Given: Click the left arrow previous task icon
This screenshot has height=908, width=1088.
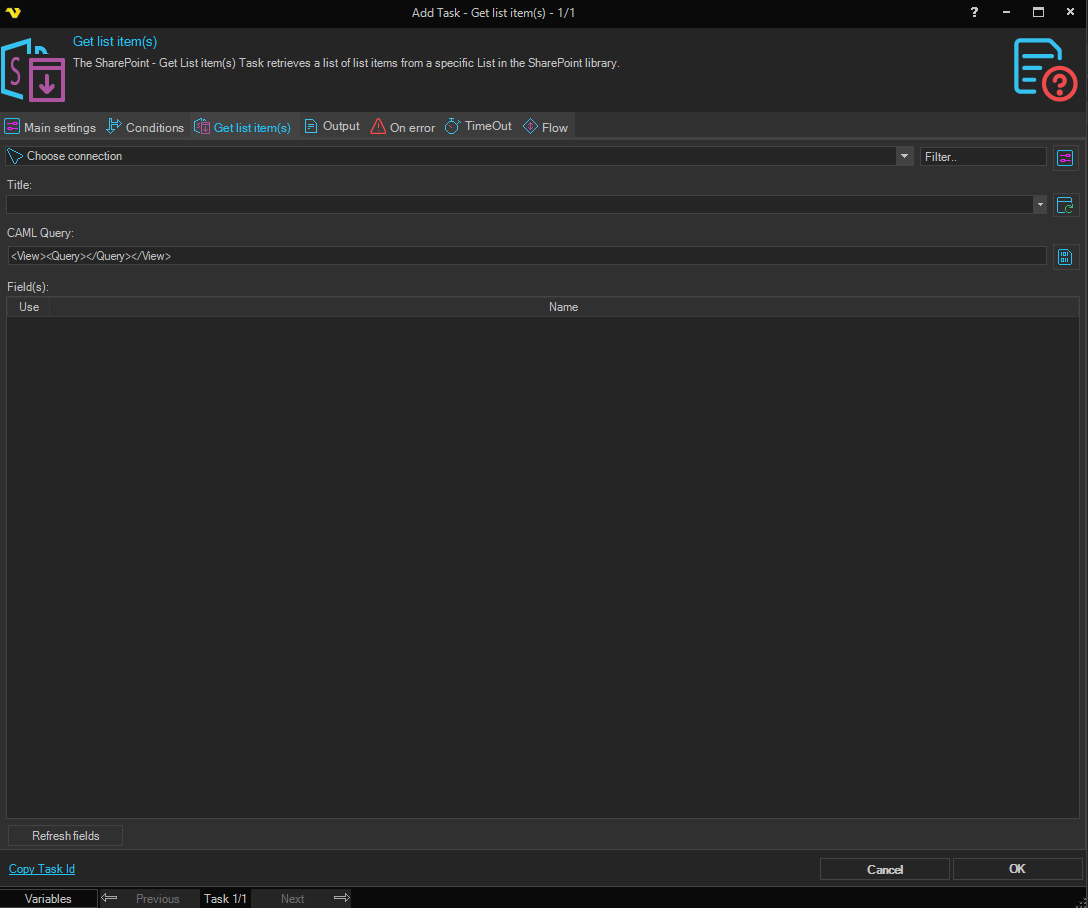Looking at the screenshot, I should click(110, 898).
